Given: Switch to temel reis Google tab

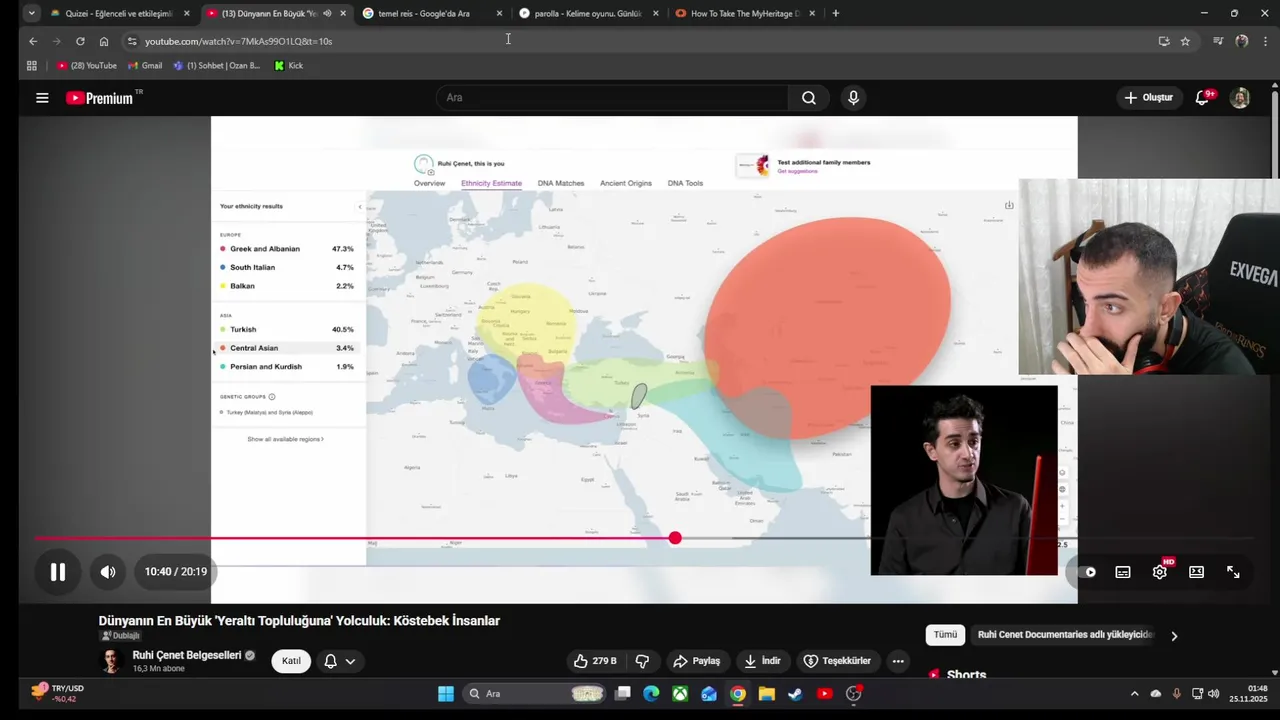Looking at the screenshot, I should [424, 13].
